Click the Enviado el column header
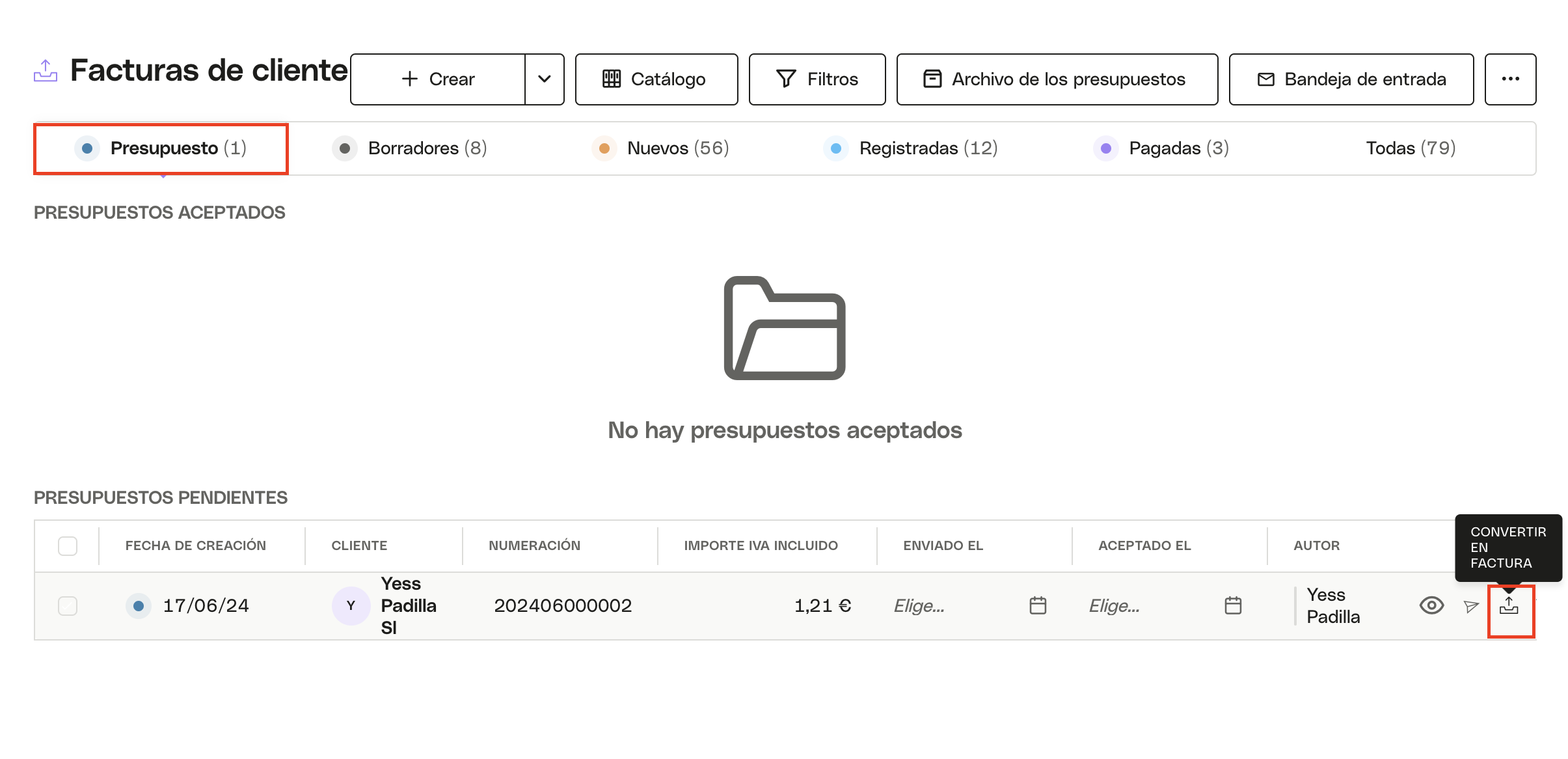Viewport: 1568px width, 759px height. pos(943,546)
